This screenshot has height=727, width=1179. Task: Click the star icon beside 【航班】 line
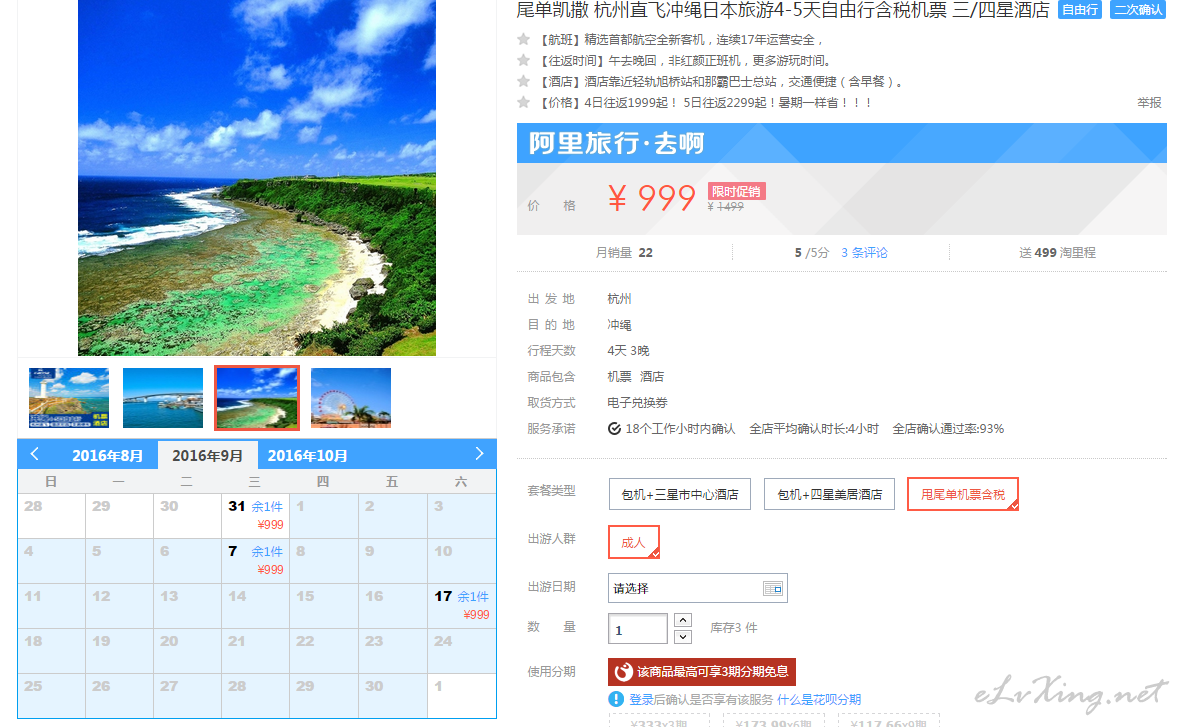point(524,39)
